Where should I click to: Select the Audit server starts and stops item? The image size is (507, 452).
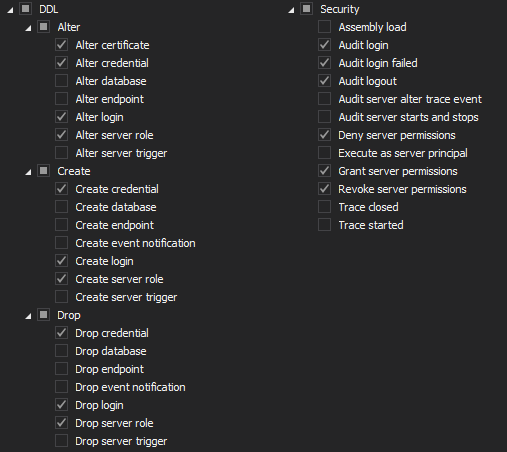click(408, 117)
